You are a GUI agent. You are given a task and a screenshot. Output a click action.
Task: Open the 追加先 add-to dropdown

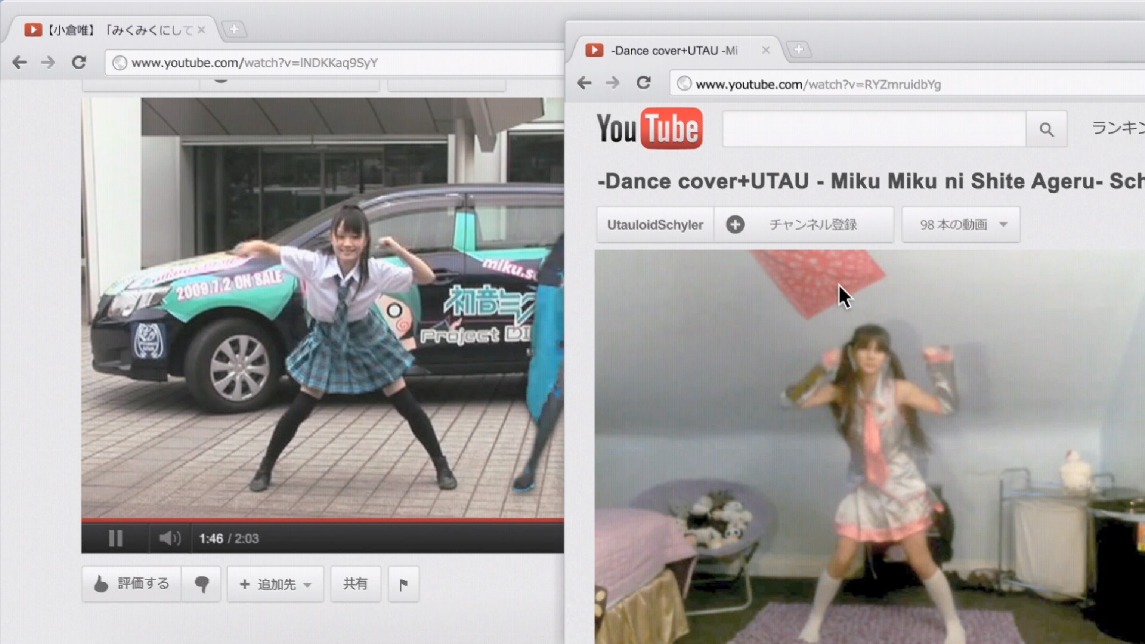point(275,585)
